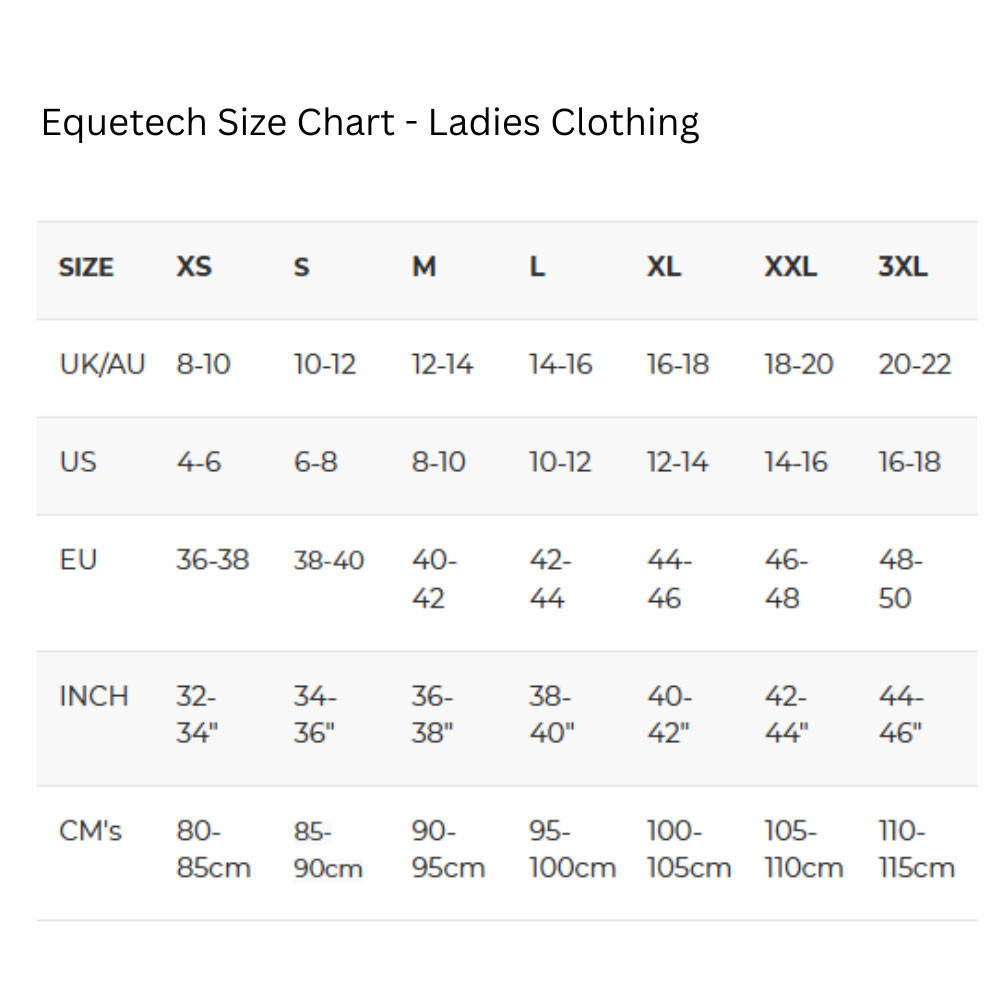
Task: Select the M column header
Action: click(x=424, y=267)
